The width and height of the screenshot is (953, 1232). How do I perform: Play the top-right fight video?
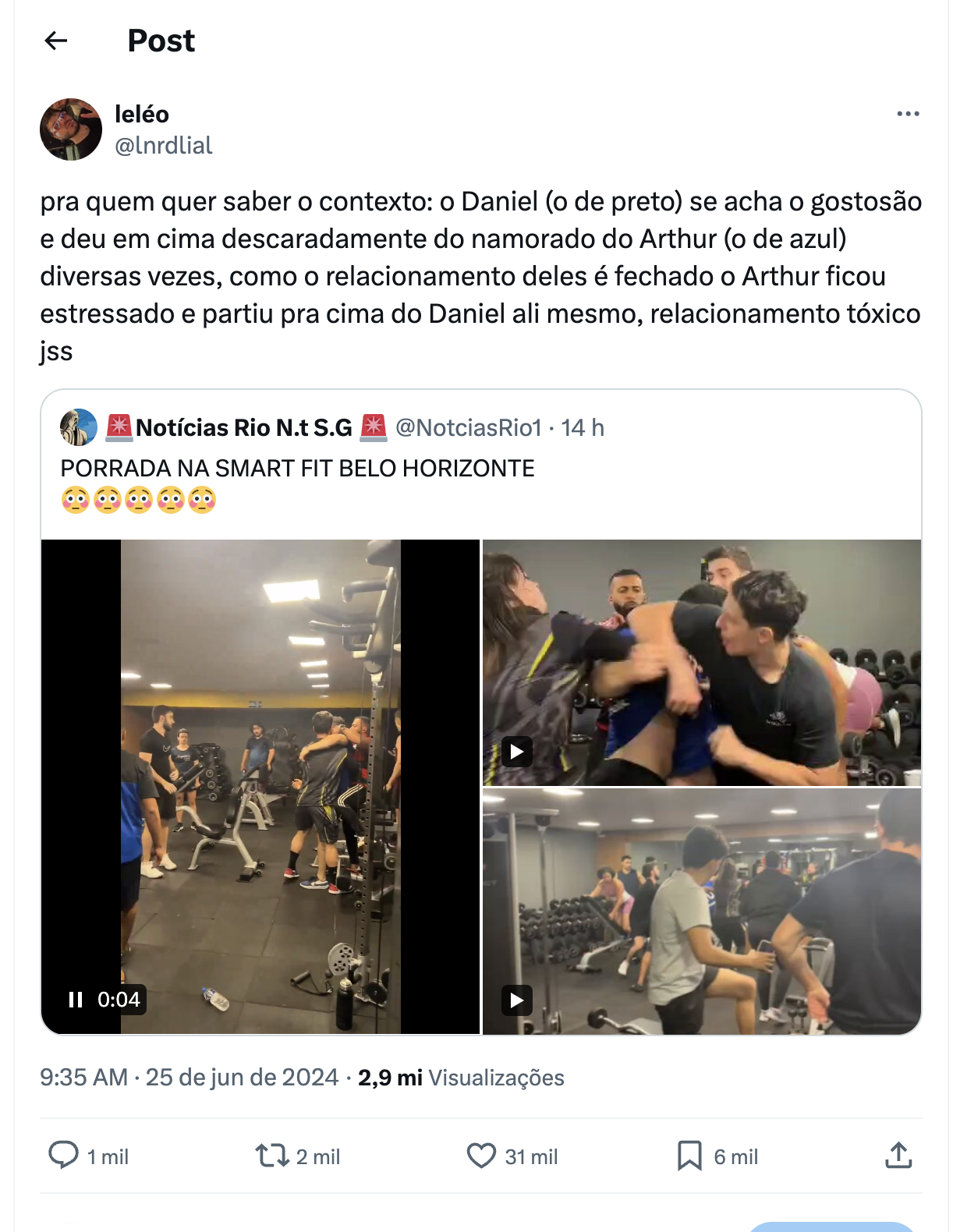(x=516, y=752)
